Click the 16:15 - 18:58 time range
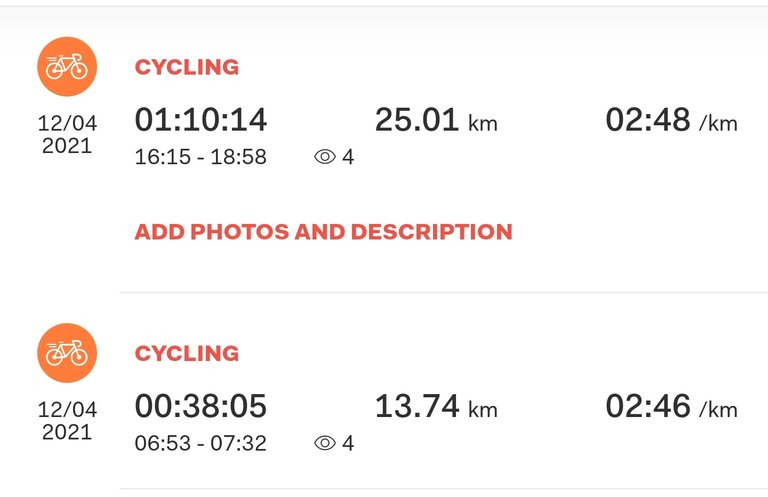This screenshot has width=768, height=497. point(201,157)
